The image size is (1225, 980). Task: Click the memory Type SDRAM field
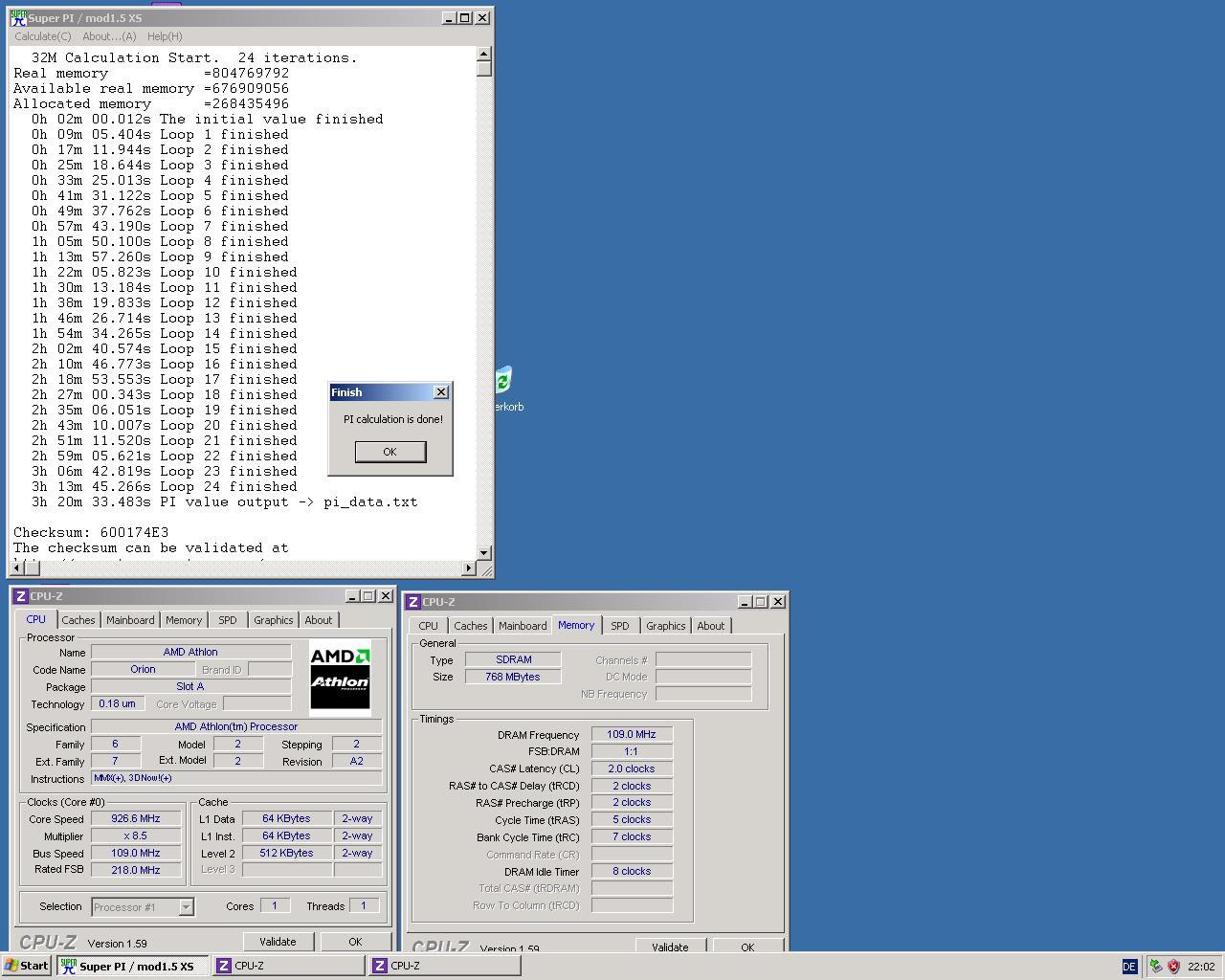[x=514, y=659]
